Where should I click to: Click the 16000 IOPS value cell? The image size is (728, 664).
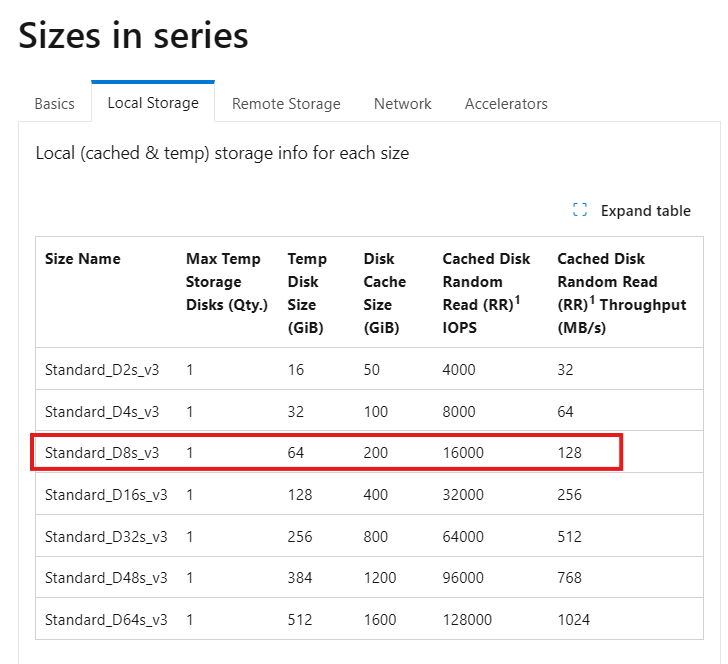point(463,453)
